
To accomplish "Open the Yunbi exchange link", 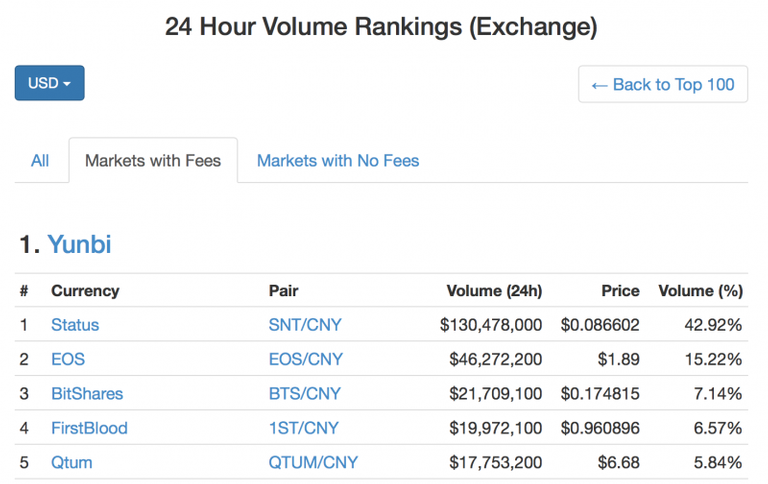I will click(x=79, y=244).
